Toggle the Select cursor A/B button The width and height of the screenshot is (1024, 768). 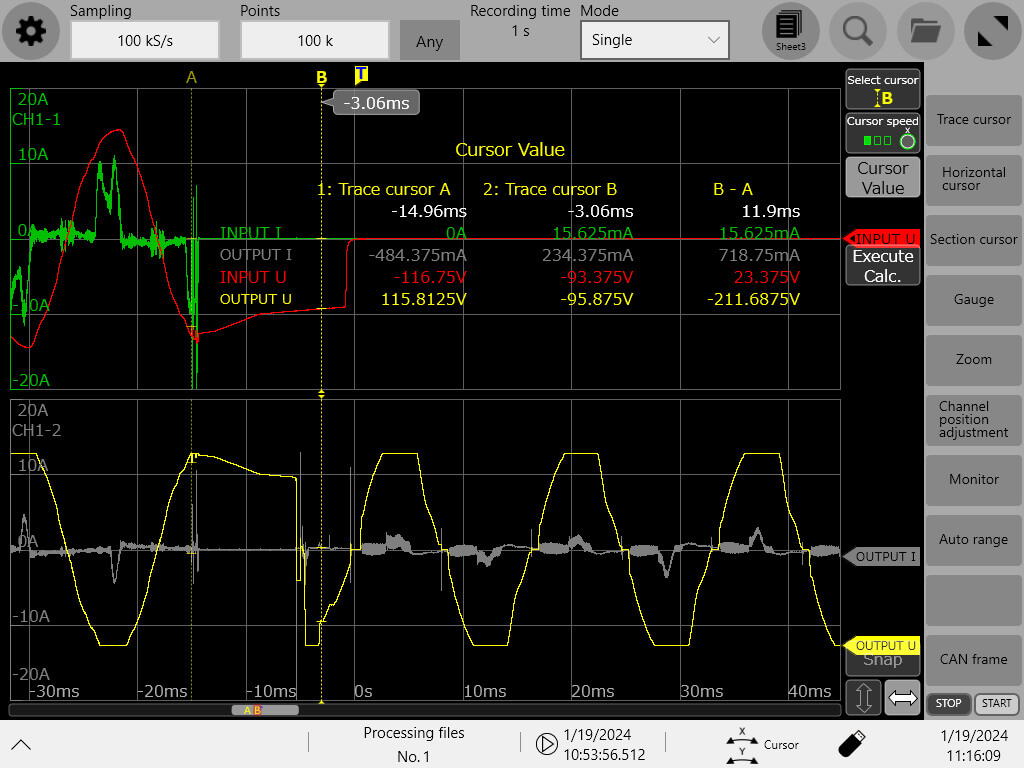point(882,90)
